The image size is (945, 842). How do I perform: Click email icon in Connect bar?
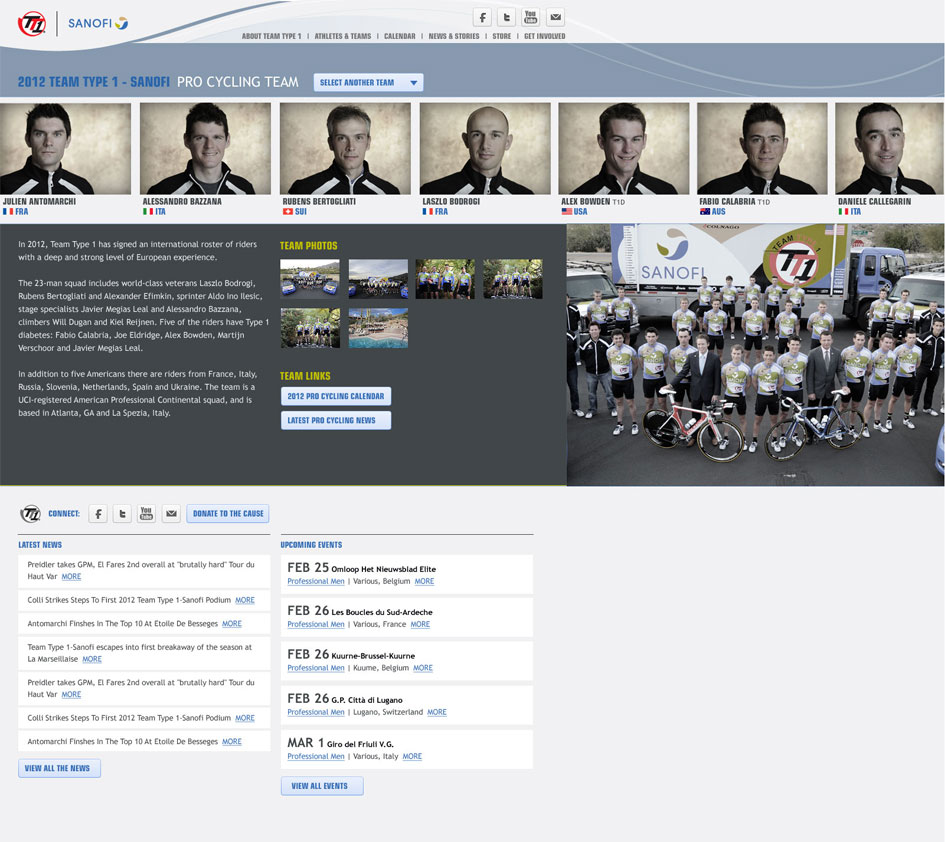coord(171,514)
